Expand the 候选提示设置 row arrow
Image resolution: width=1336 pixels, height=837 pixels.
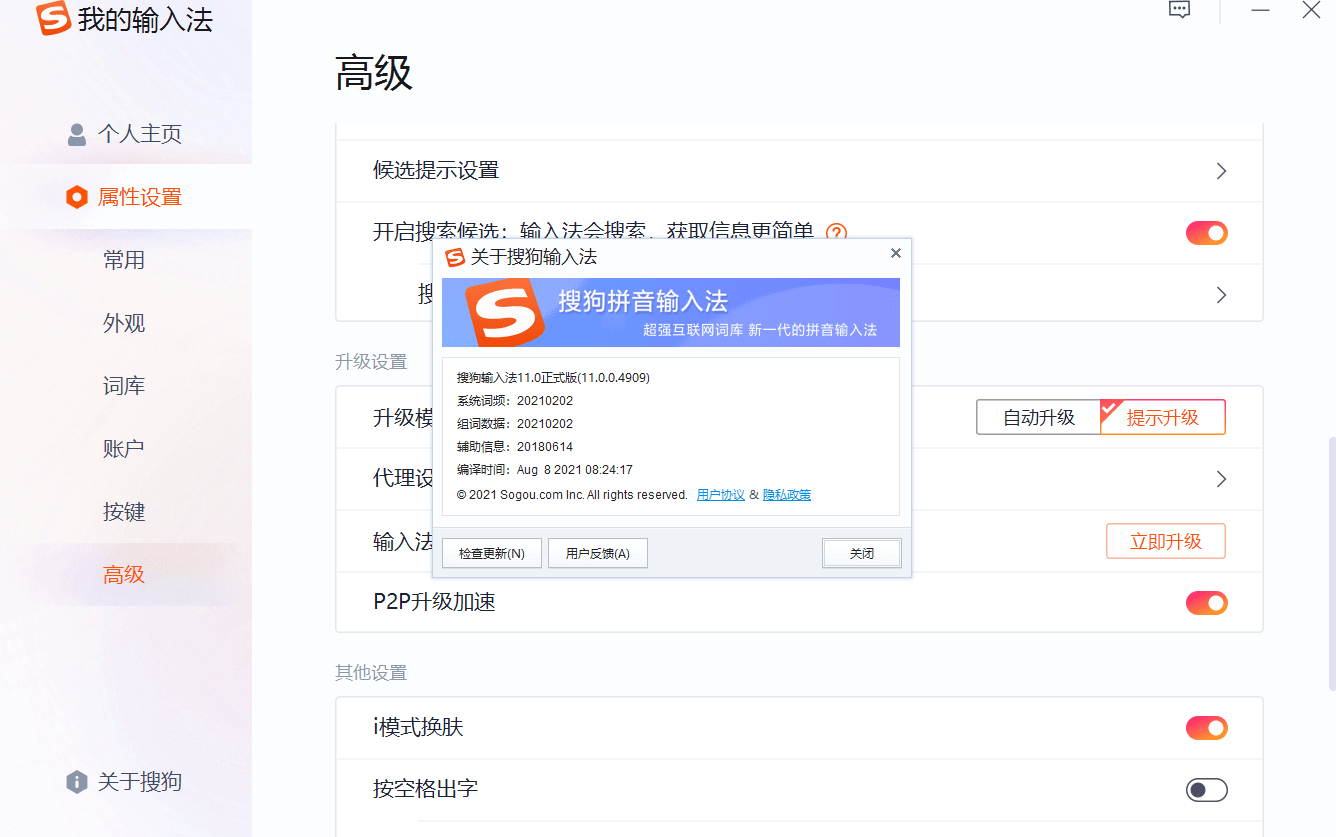(1221, 171)
